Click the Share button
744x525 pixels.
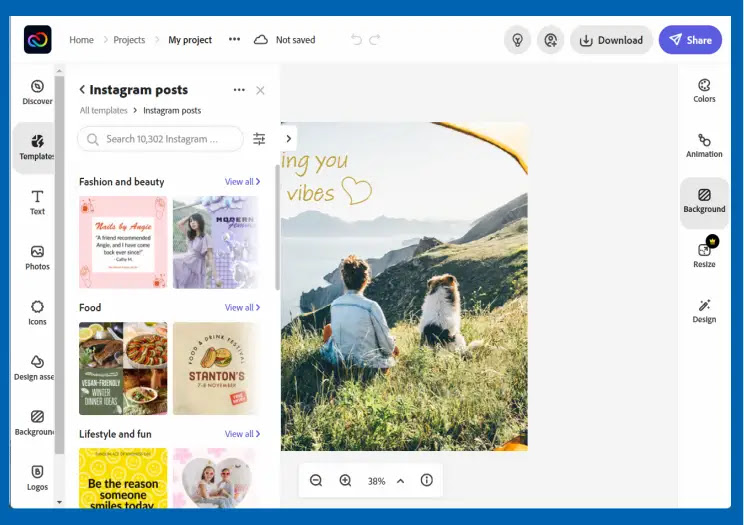click(690, 40)
